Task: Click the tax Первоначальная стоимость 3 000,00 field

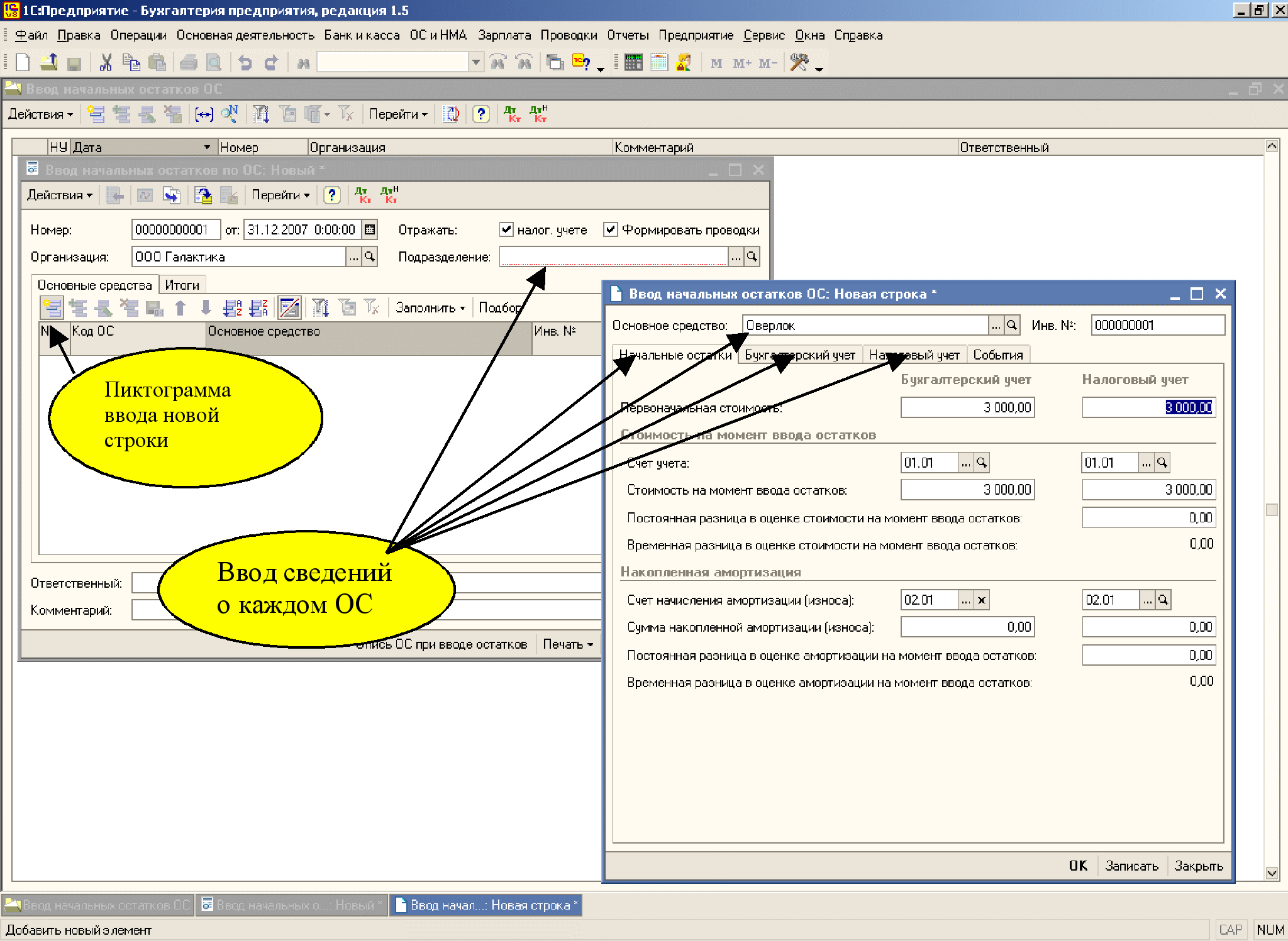Action: tap(1148, 407)
